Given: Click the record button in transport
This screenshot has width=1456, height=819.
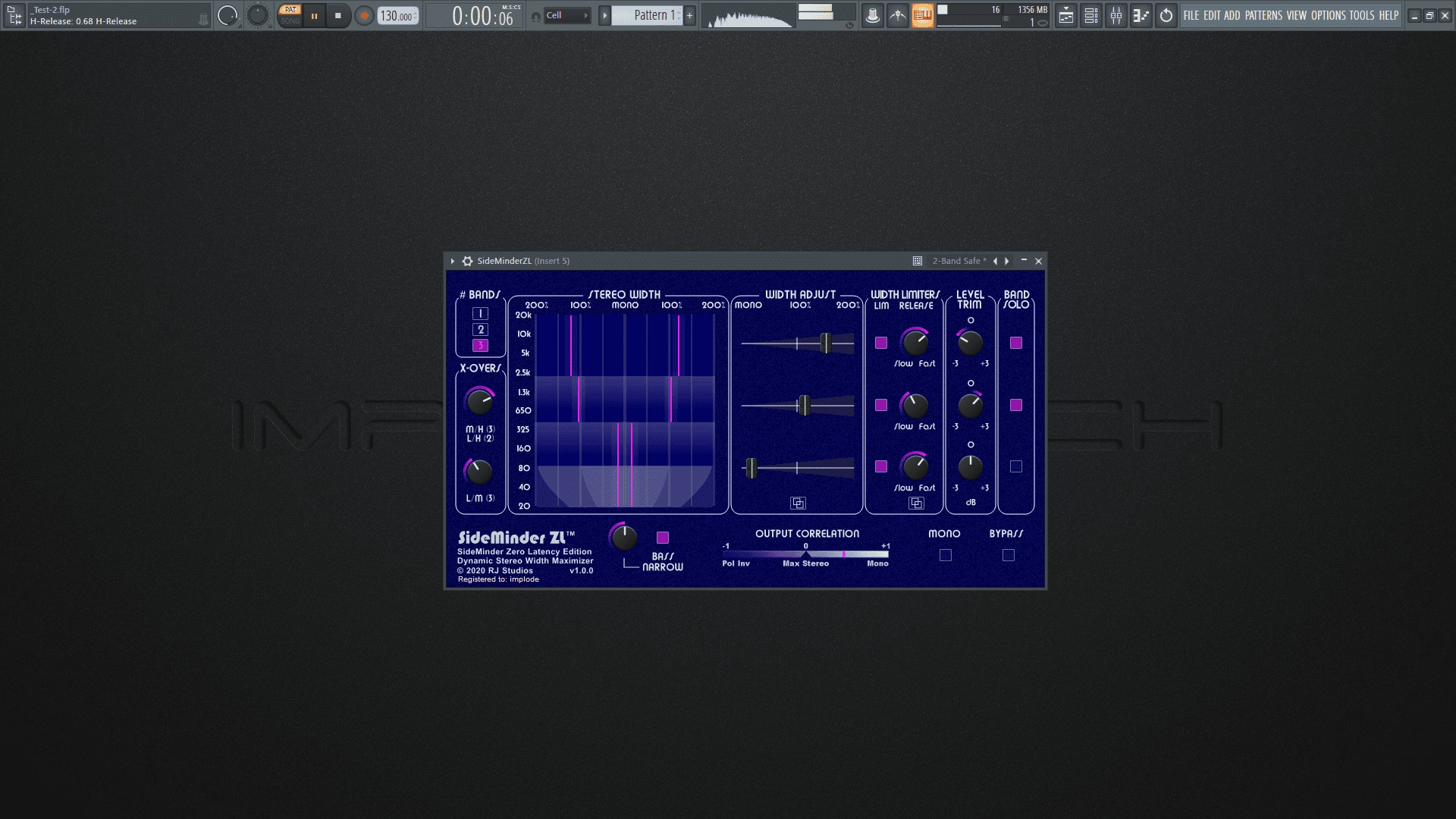Looking at the screenshot, I should point(364,16).
